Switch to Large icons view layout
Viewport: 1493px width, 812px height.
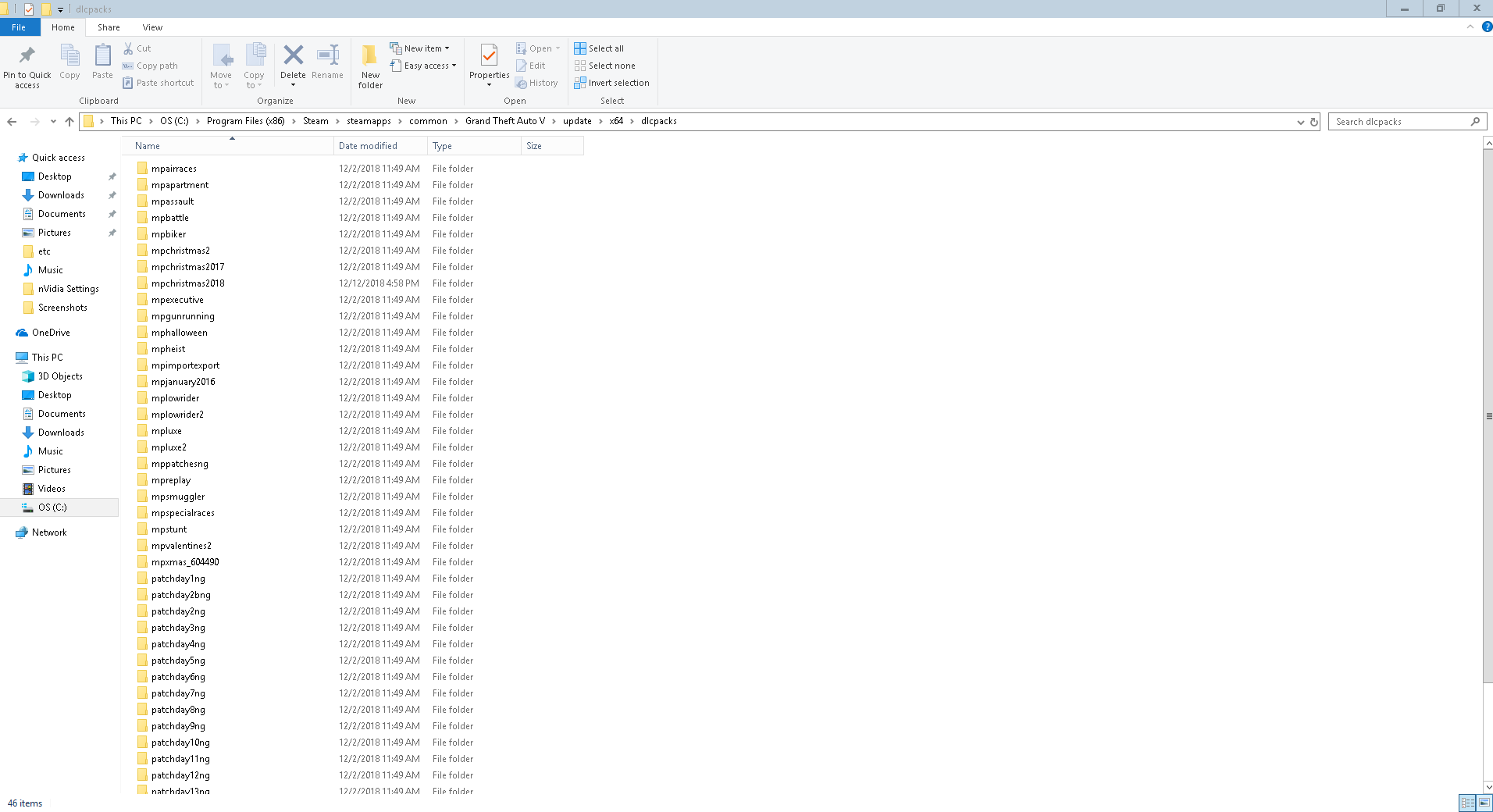[x=1484, y=803]
